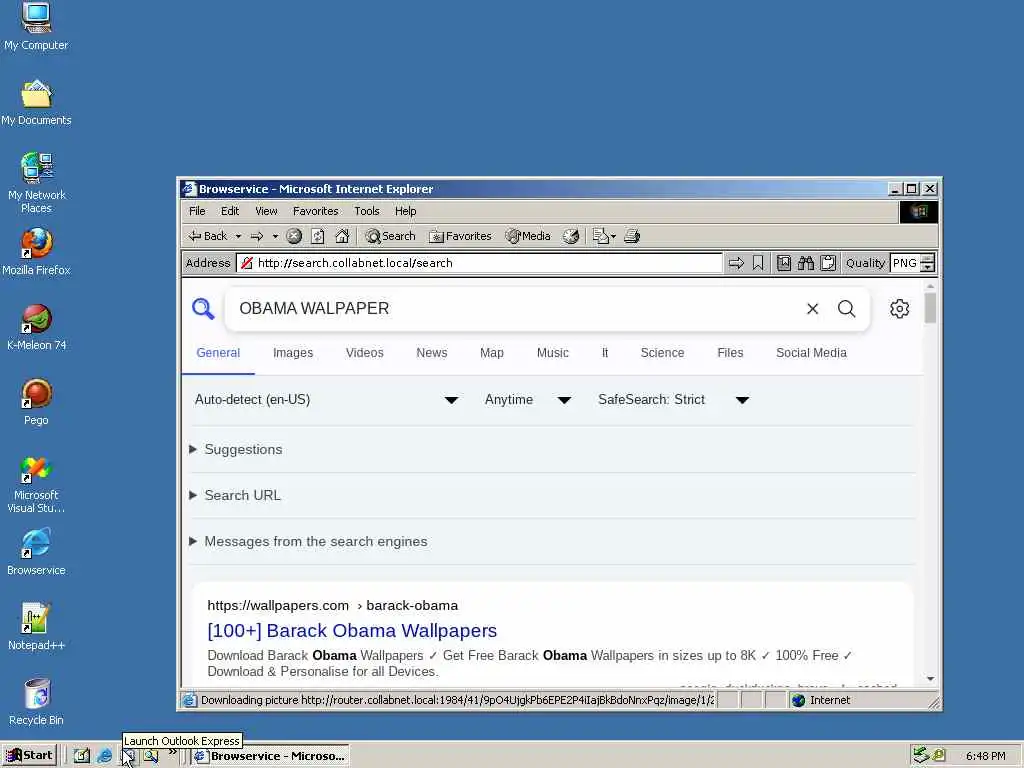This screenshot has height=768, width=1024.
Task: Open the Edit menu
Action: click(230, 211)
